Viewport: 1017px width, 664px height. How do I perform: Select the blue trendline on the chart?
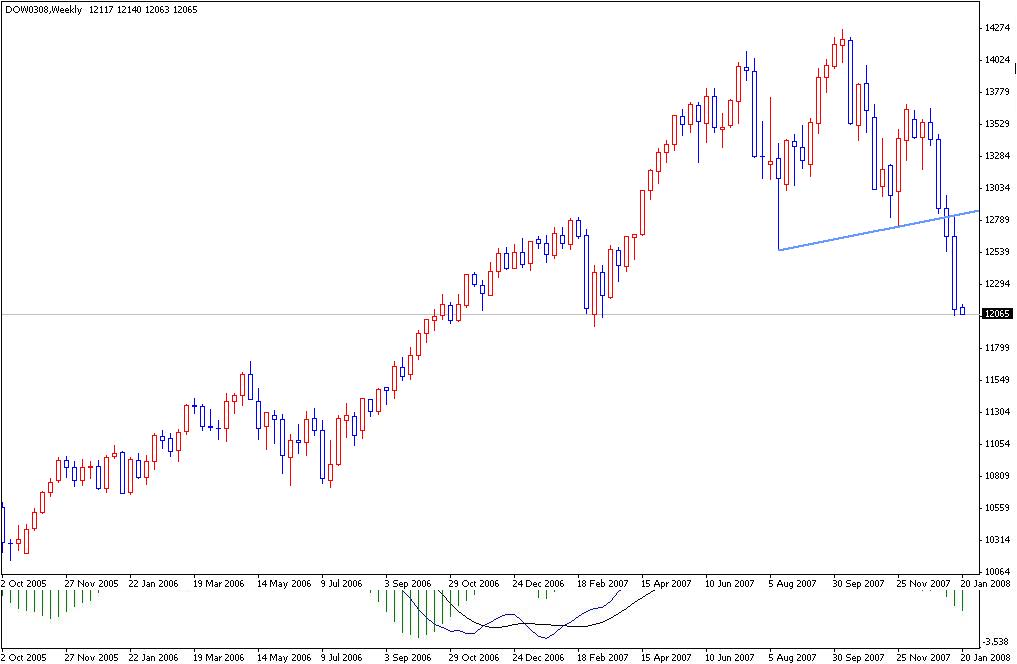point(878,231)
